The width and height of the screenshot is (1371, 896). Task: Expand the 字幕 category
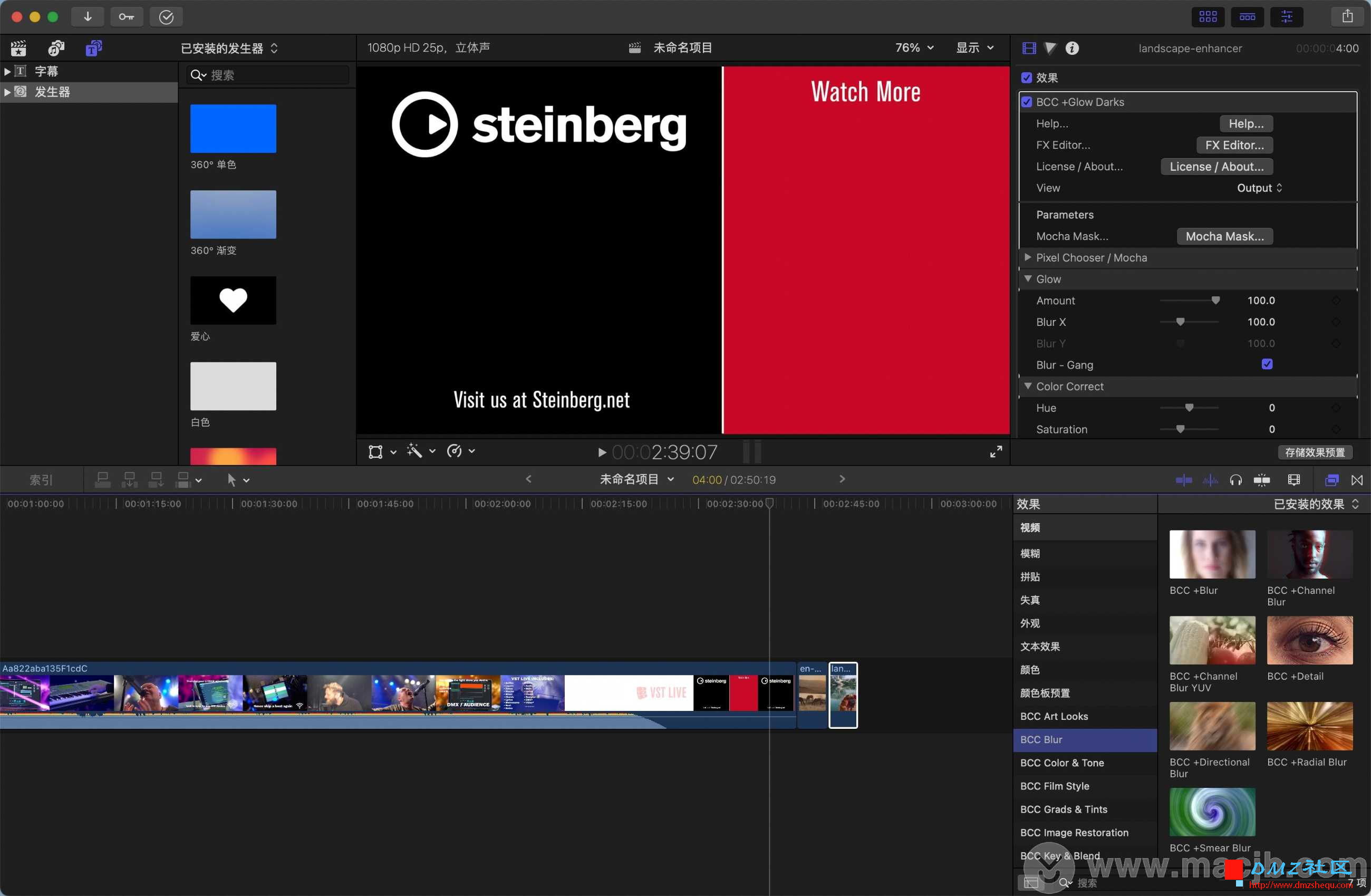click(7, 71)
